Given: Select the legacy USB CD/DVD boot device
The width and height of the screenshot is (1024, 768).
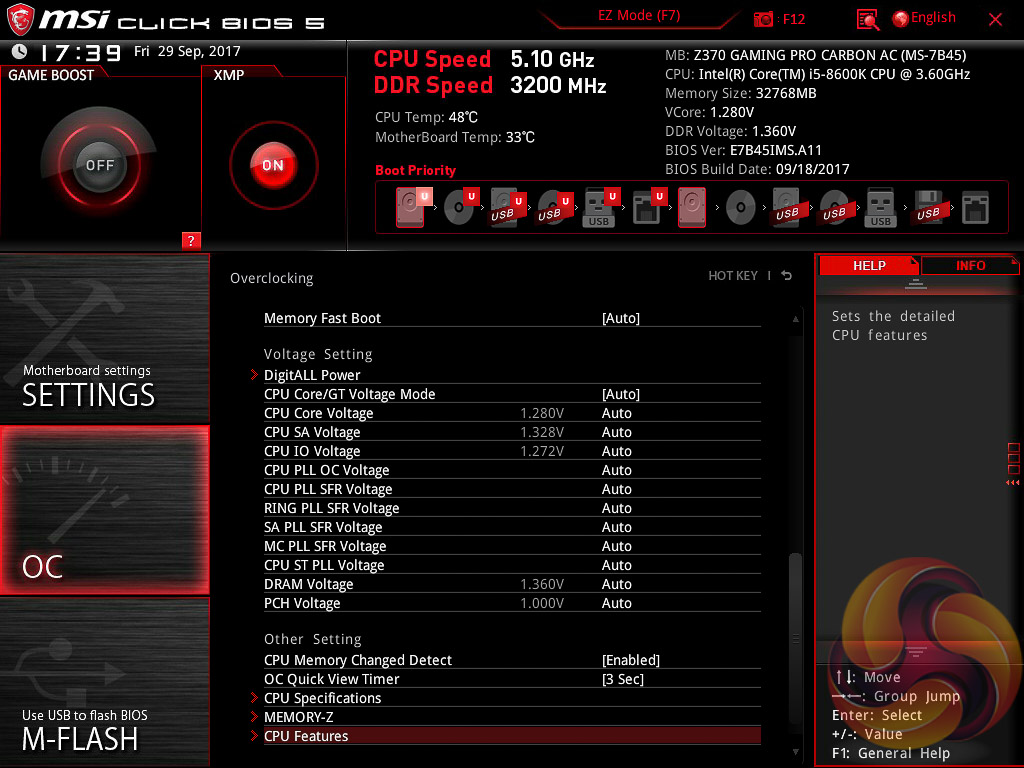Looking at the screenshot, I should tap(834, 208).
